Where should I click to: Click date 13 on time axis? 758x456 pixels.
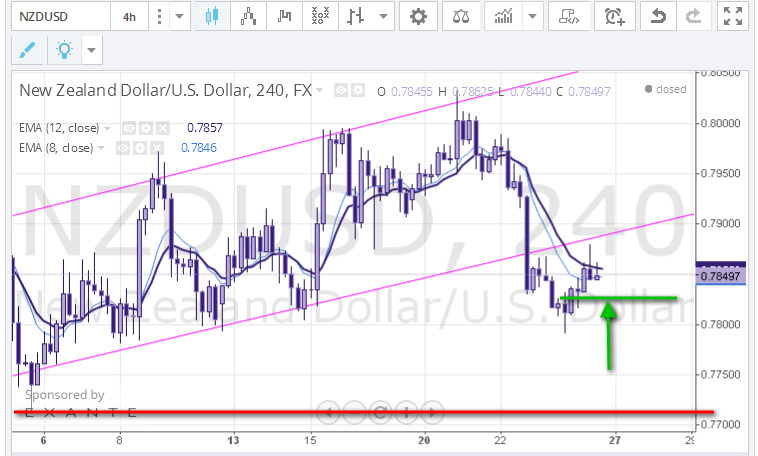tap(233, 440)
